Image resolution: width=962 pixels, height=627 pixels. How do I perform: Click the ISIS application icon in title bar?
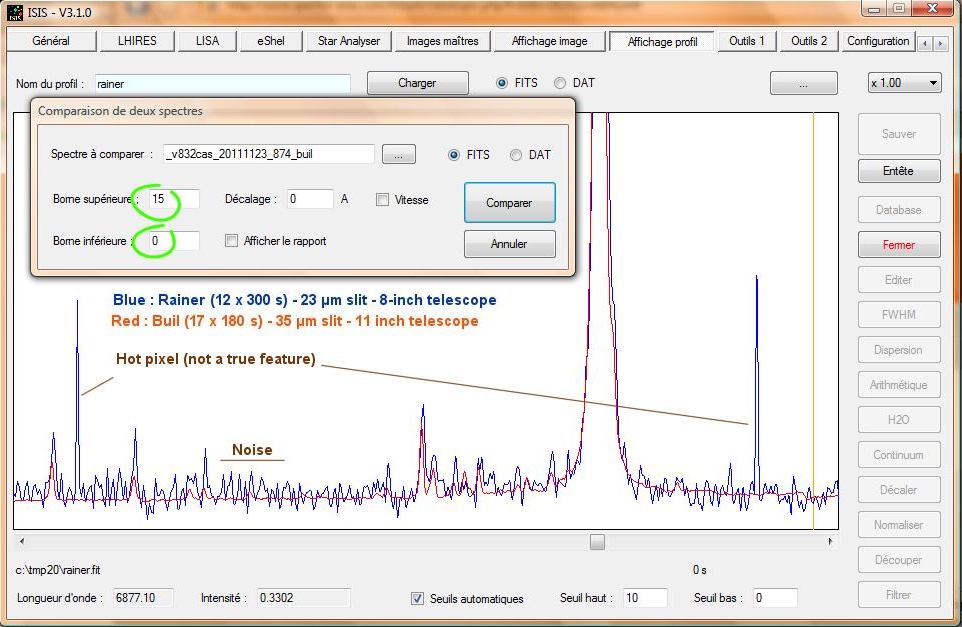(x=15, y=12)
